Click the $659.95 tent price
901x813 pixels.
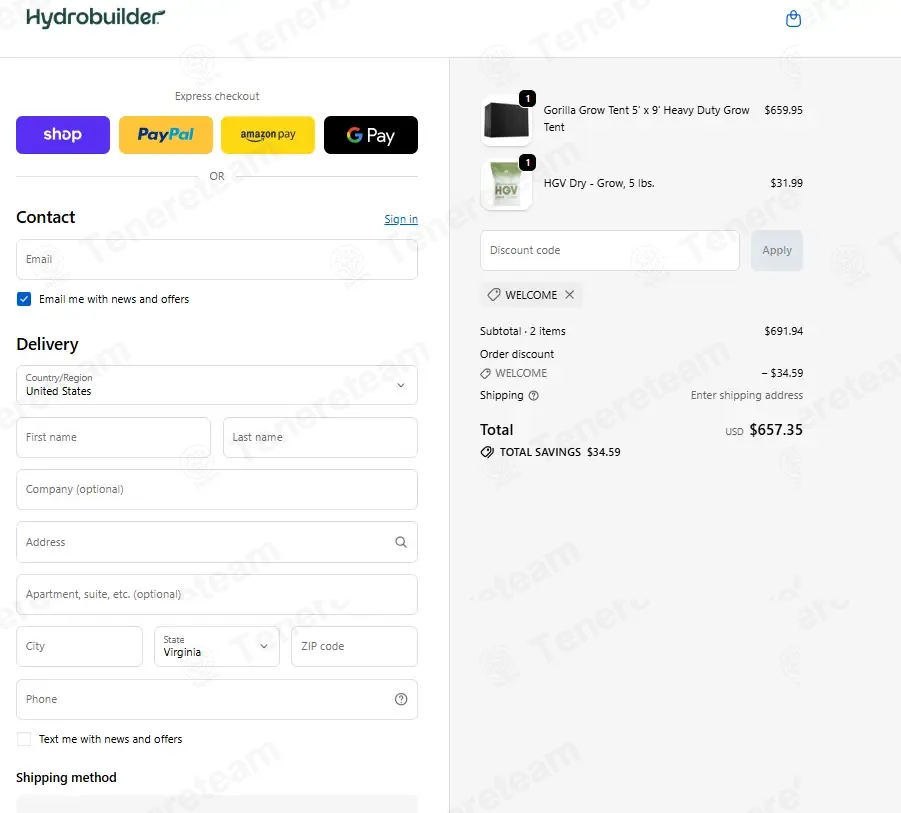coord(783,110)
